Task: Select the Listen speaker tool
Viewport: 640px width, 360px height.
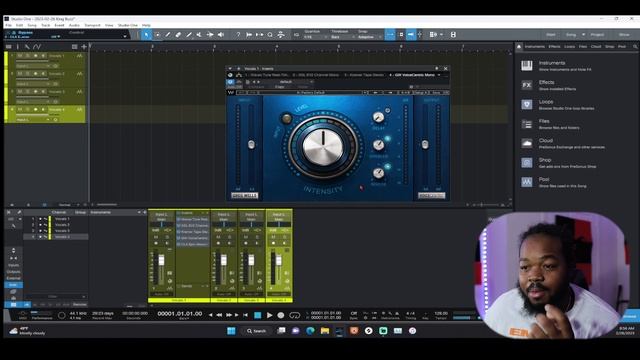Action: (x=221, y=35)
